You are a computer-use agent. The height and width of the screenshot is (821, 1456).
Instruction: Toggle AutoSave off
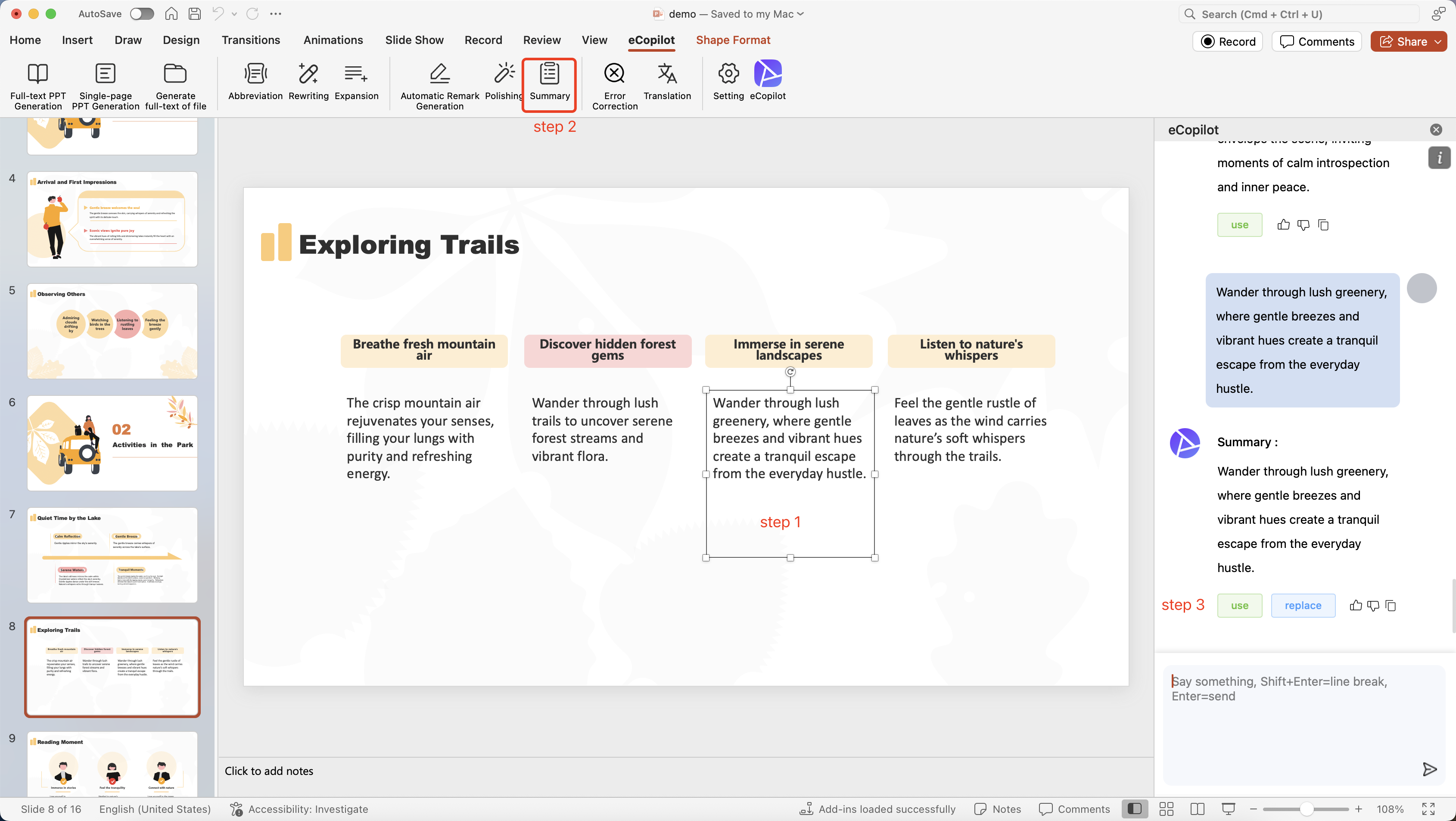(142, 13)
